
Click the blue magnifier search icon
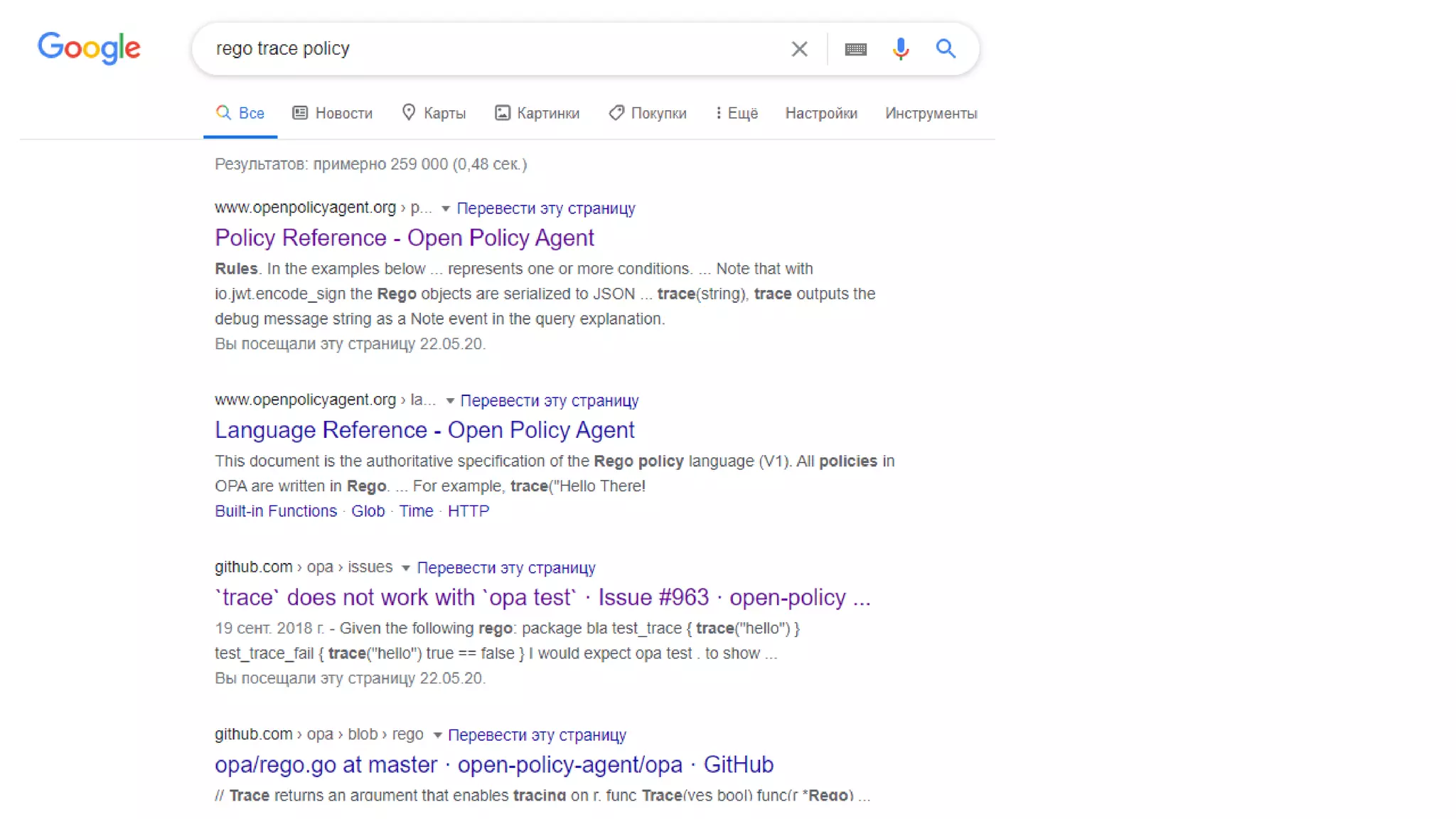click(x=945, y=49)
